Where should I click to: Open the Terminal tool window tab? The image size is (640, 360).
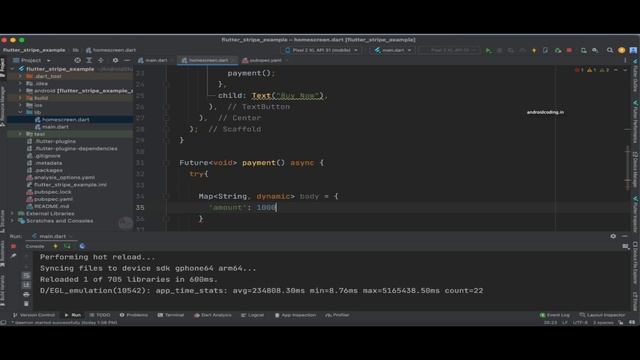coord(171,315)
